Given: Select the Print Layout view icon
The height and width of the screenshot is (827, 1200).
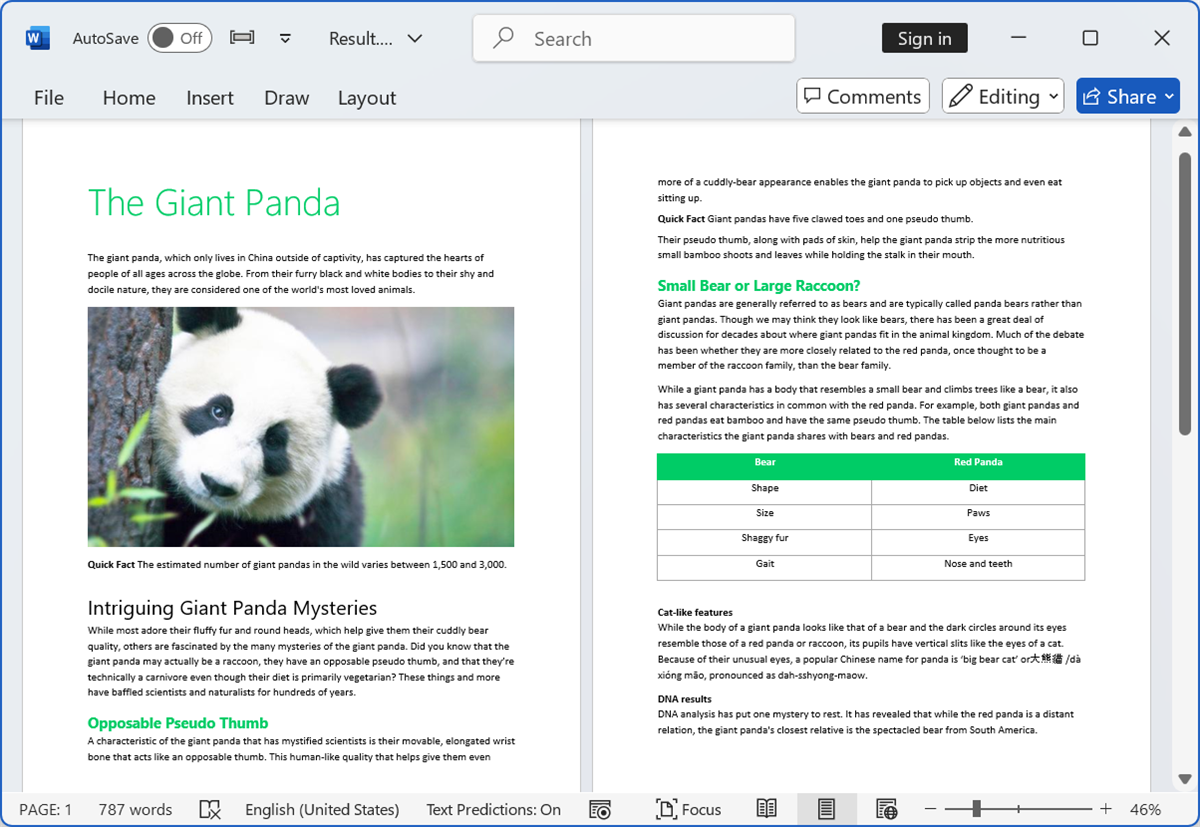Looking at the screenshot, I should (x=826, y=809).
